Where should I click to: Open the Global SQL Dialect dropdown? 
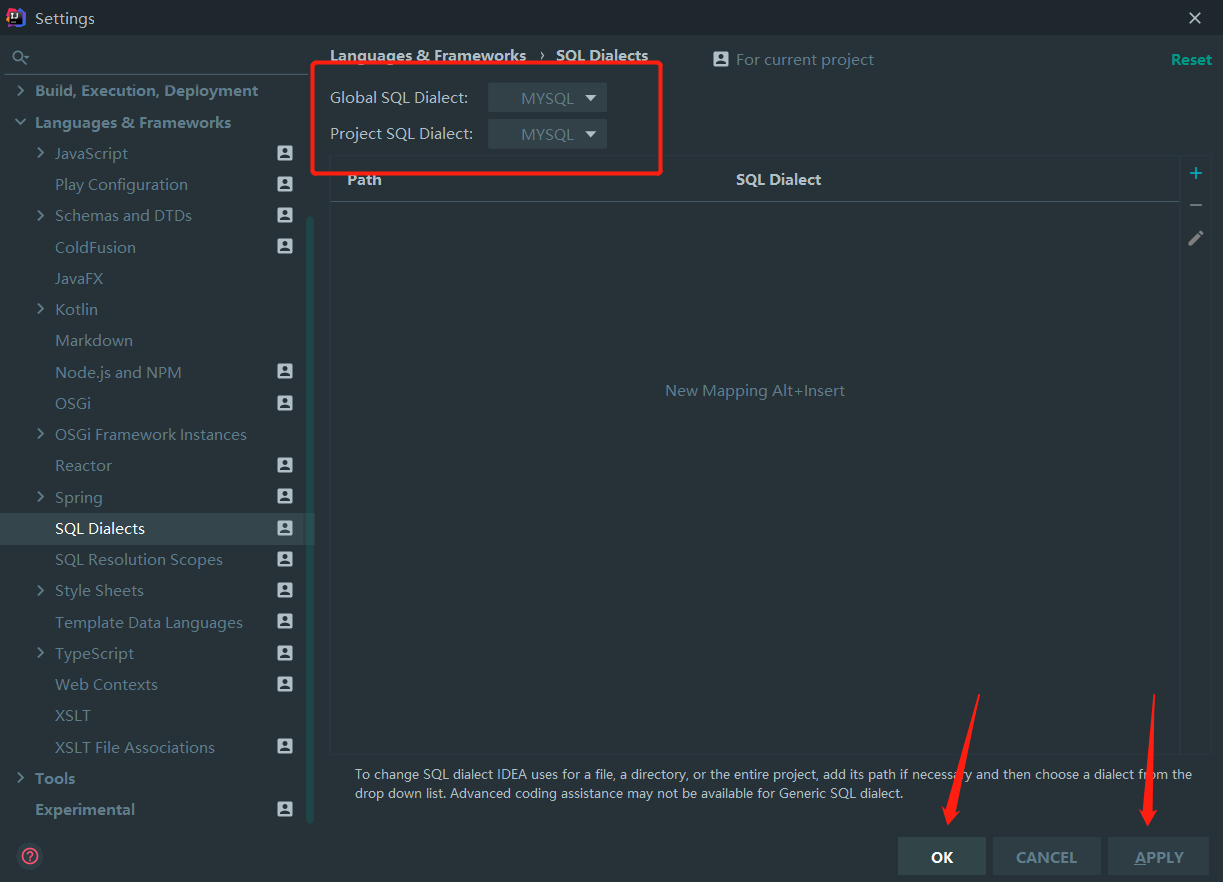pos(547,98)
